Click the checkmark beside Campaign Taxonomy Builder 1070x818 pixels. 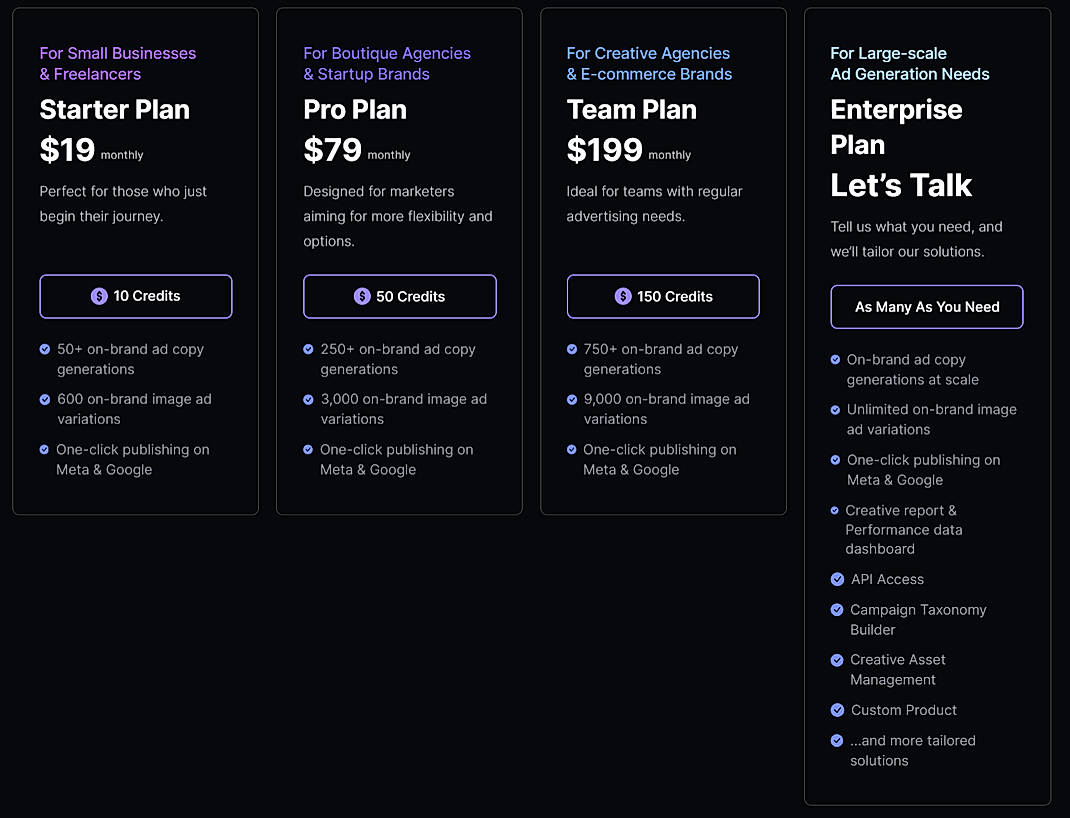(x=836, y=610)
